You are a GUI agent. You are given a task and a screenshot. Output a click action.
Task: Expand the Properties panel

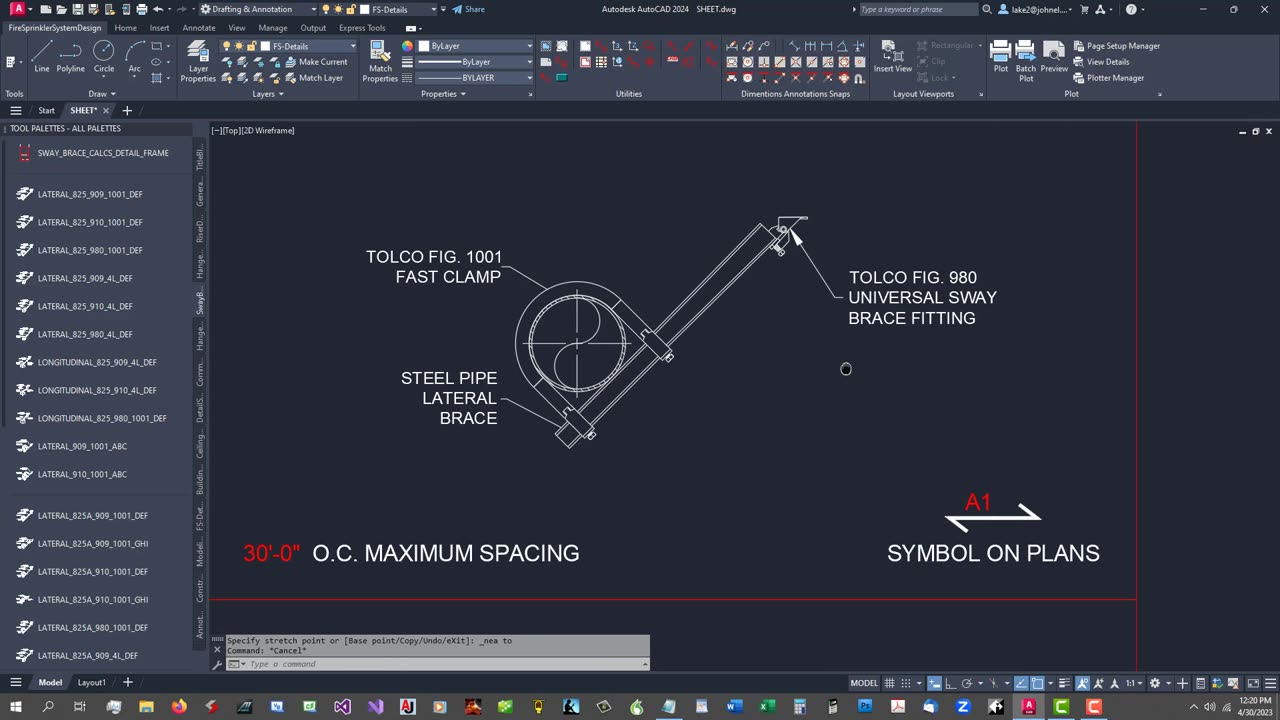[x=443, y=94]
